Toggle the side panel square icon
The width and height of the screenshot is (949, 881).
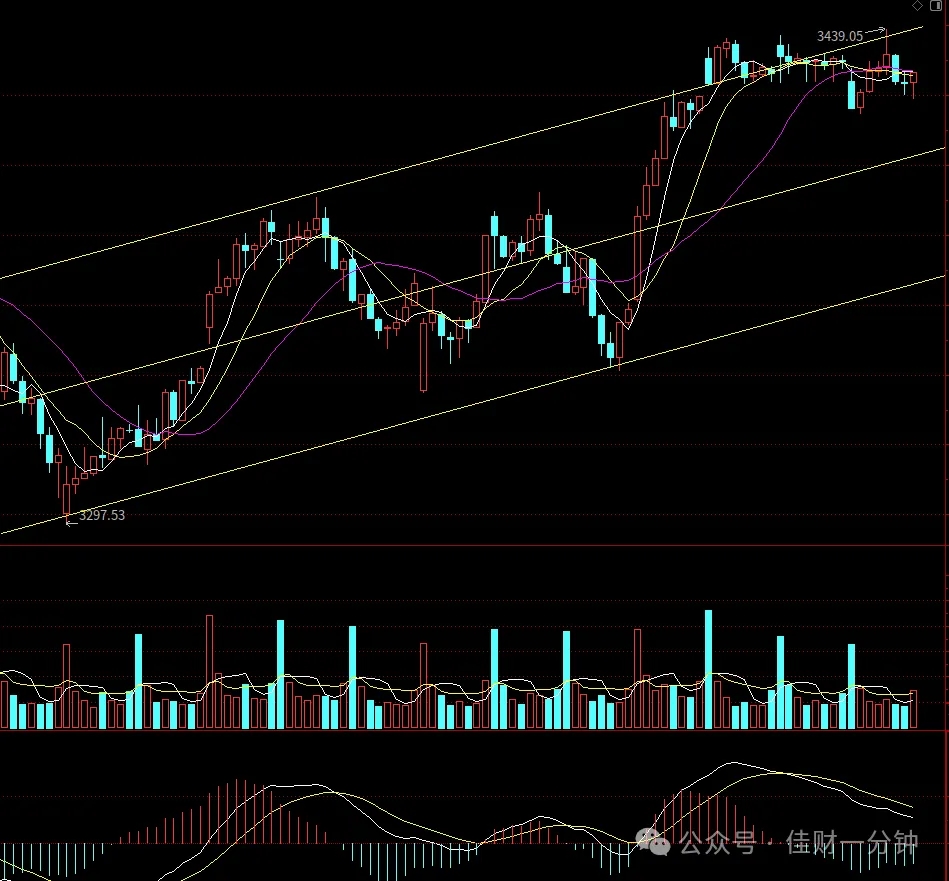(935, 5)
